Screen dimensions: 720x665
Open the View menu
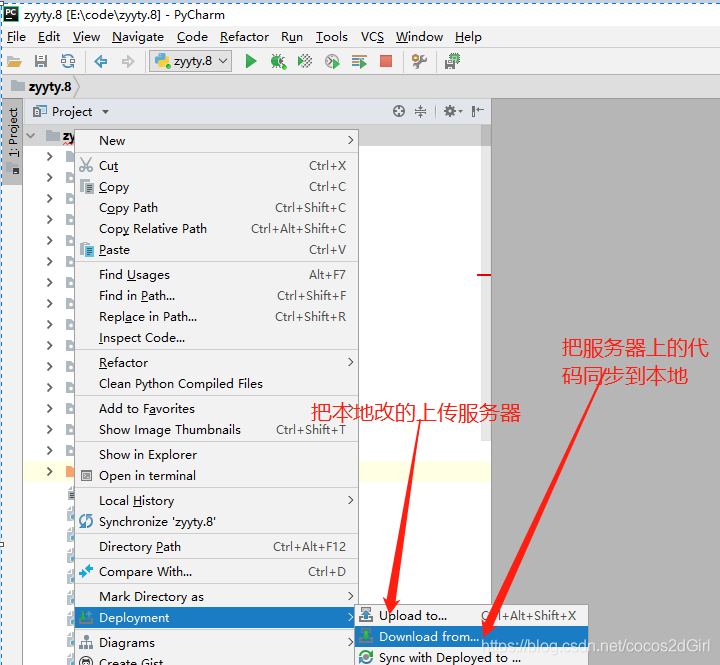(x=86, y=37)
